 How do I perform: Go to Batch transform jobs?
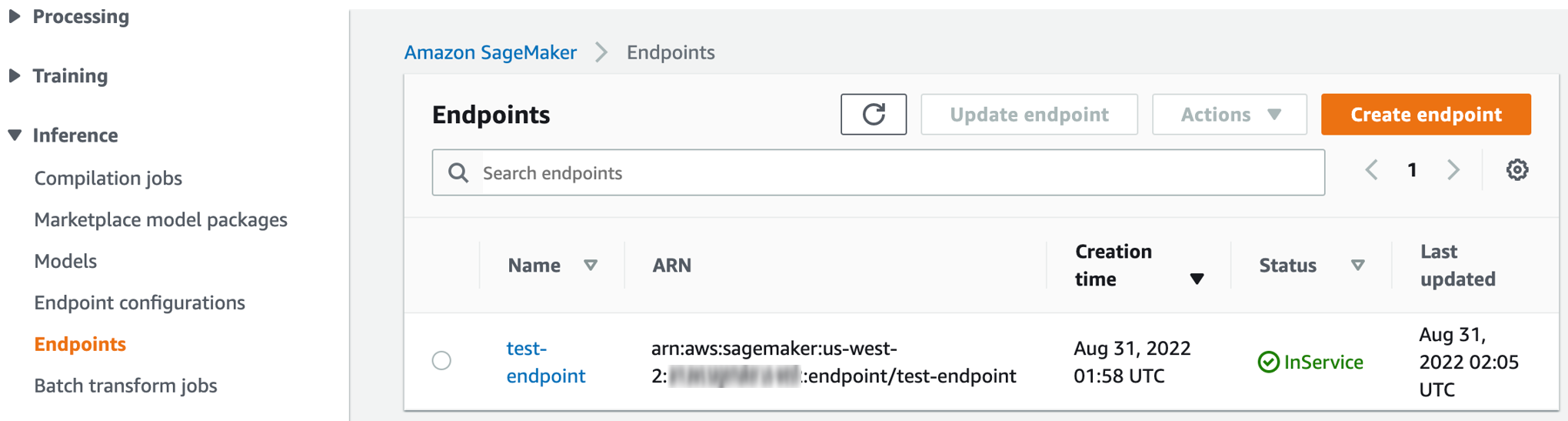click(125, 386)
